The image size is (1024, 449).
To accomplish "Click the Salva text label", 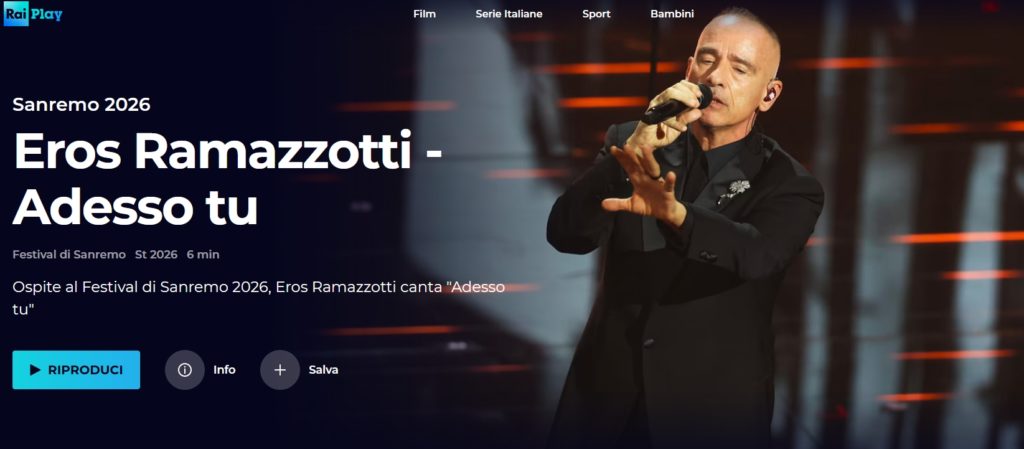I will [323, 370].
